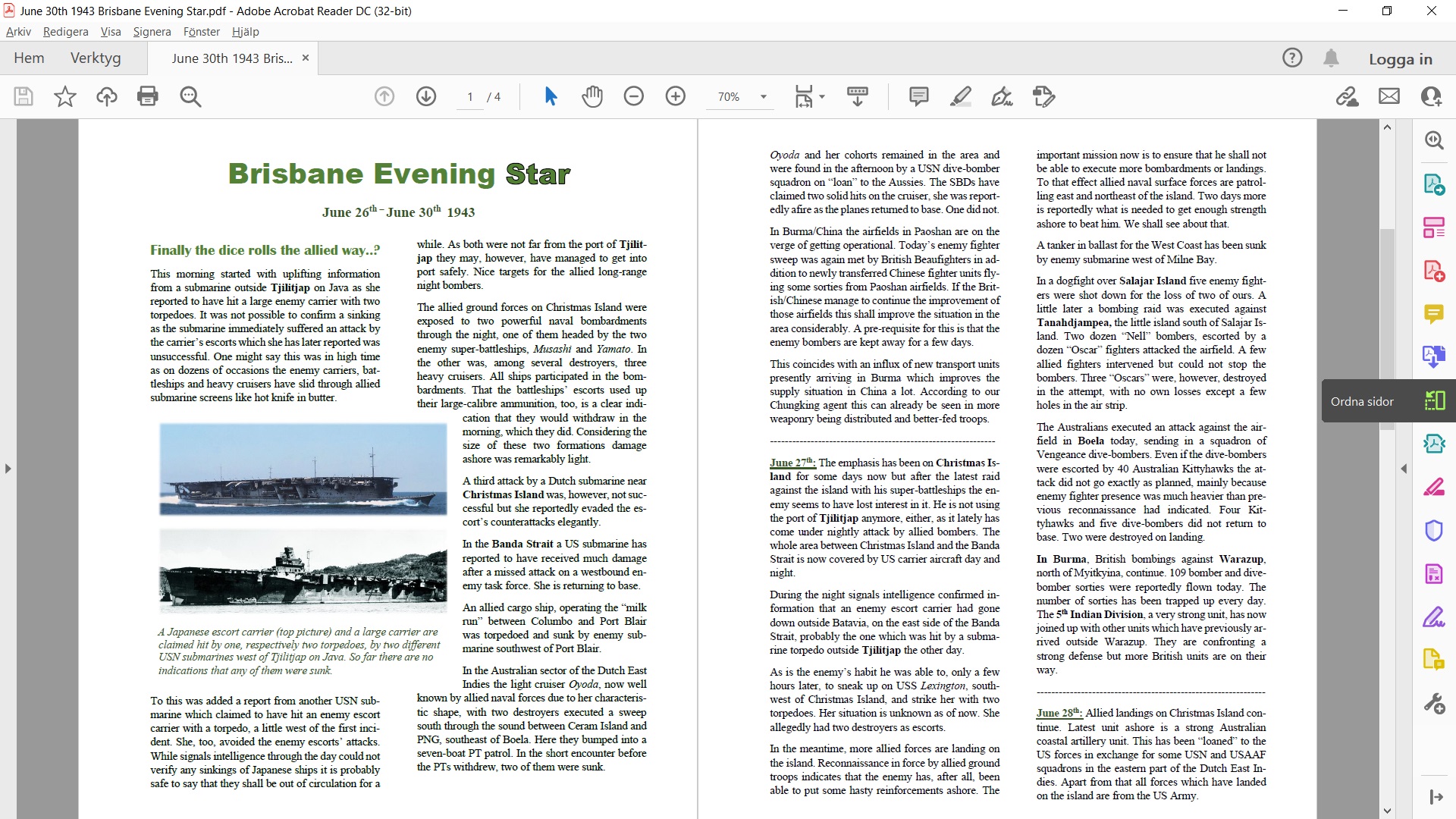This screenshot has height=819, width=1456.
Task: Expand the fit page dropdown arrow
Action: 822,96
